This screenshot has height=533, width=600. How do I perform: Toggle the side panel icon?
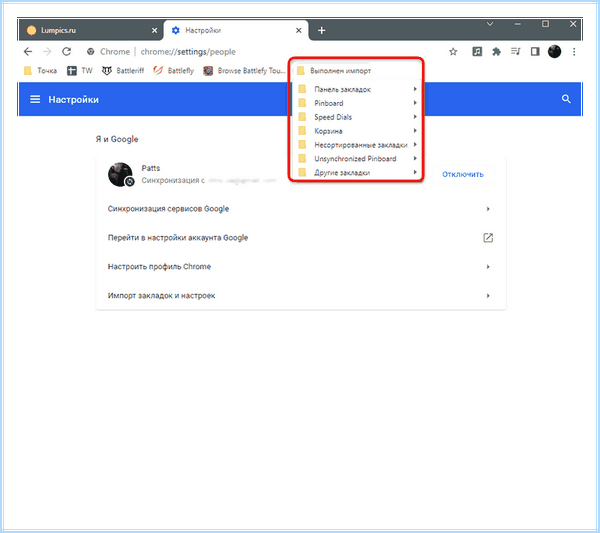pyautogui.click(x=535, y=51)
